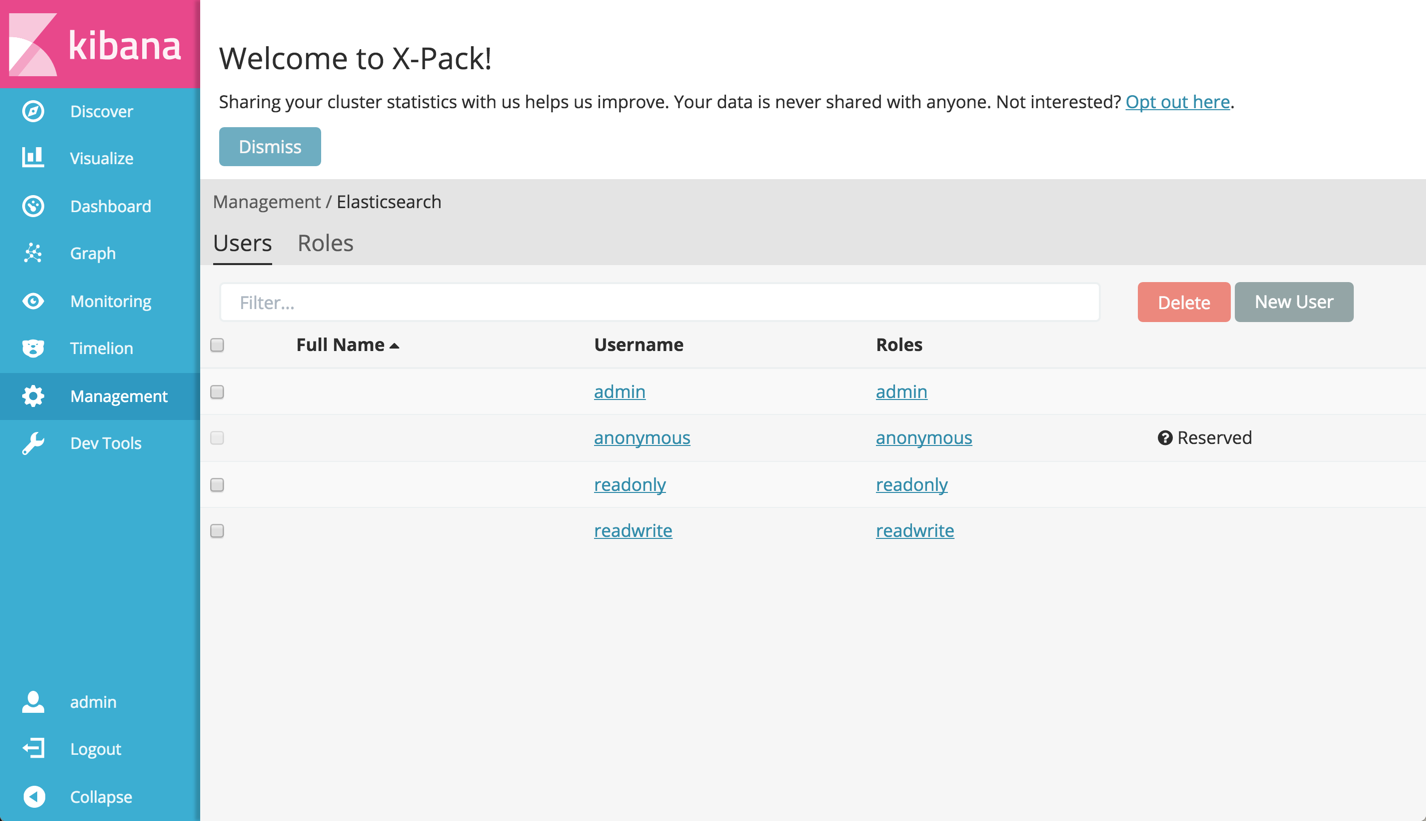Create a New User

click(1294, 301)
